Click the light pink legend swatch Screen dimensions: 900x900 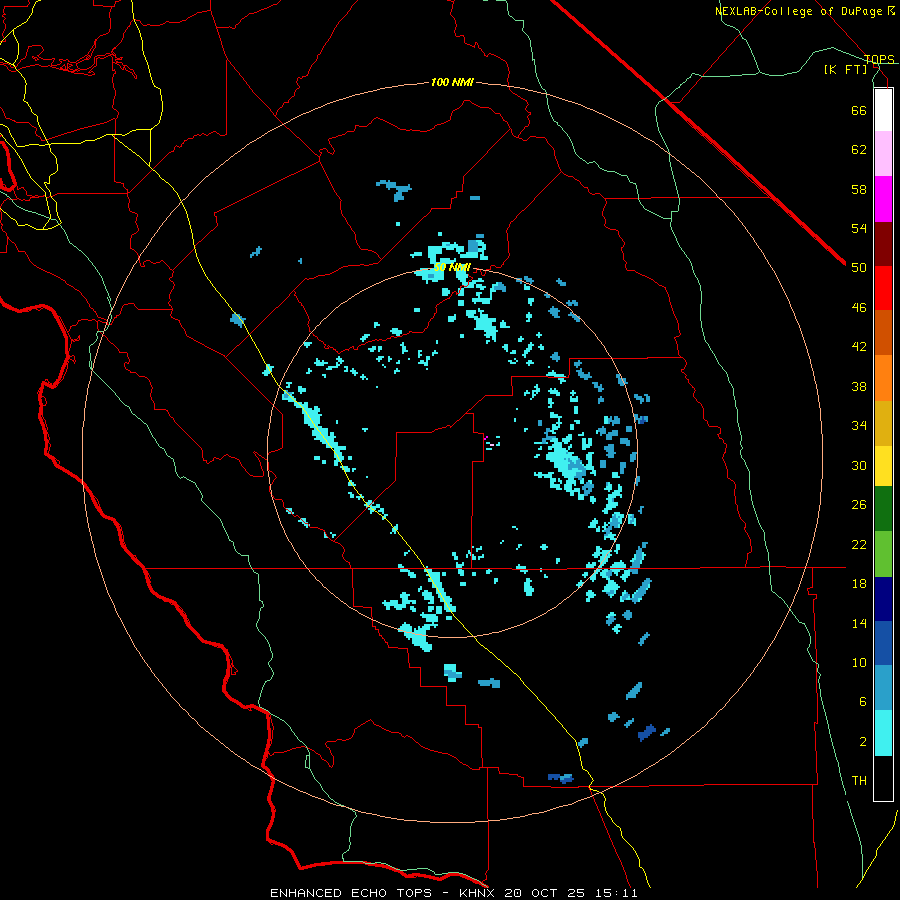883,154
